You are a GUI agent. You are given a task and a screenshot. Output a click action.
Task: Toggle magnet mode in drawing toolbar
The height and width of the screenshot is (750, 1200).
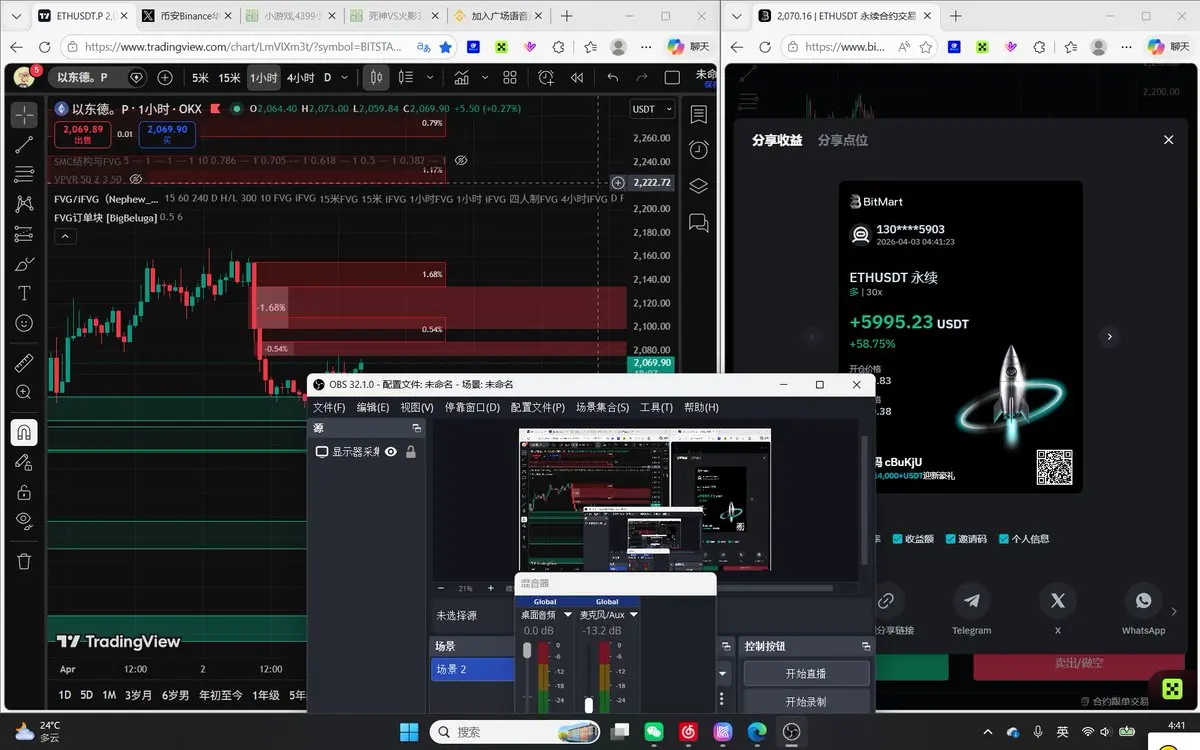pos(24,432)
